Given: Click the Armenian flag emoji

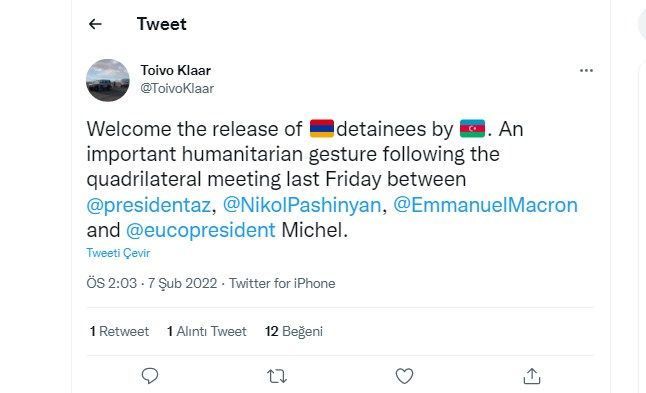Looking at the screenshot, I should point(322,129).
